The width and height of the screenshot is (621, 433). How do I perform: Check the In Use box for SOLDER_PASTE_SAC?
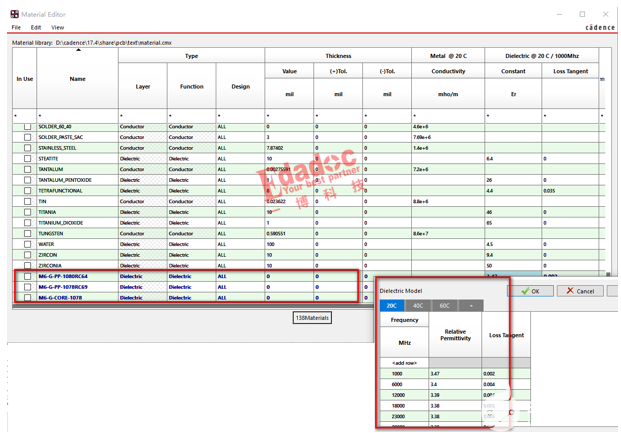27,137
